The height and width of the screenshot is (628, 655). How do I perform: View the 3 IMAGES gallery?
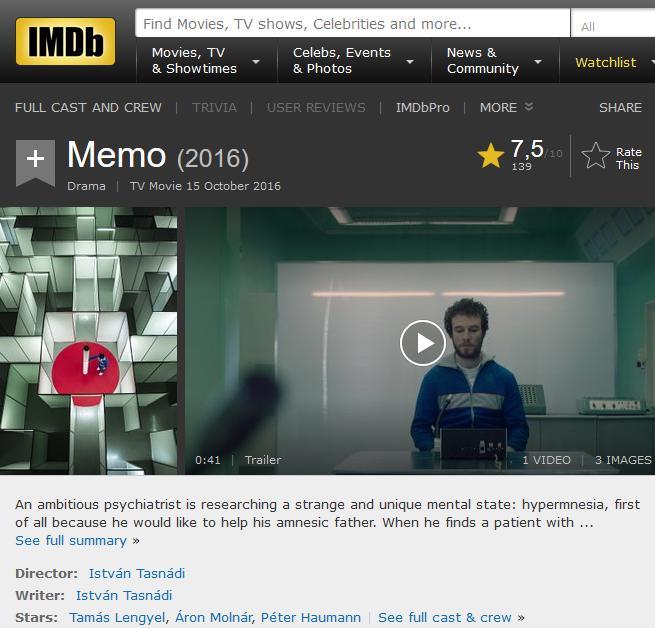[x=623, y=460]
